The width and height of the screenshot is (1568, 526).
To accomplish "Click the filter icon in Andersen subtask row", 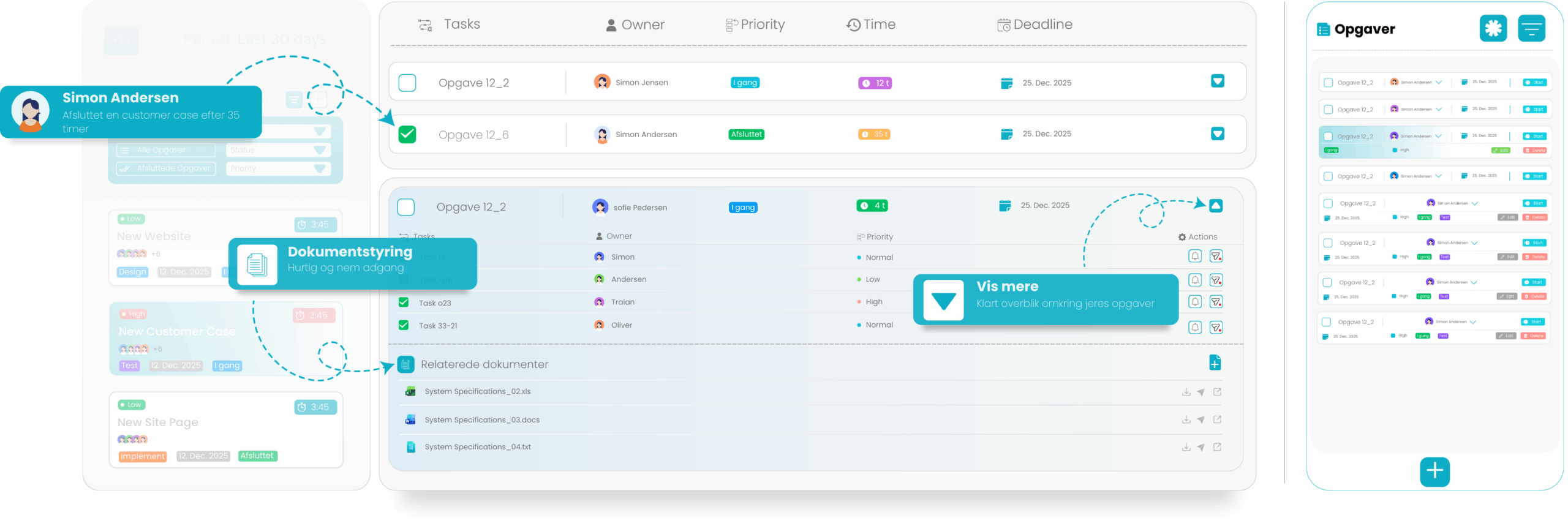I will click(1216, 280).
